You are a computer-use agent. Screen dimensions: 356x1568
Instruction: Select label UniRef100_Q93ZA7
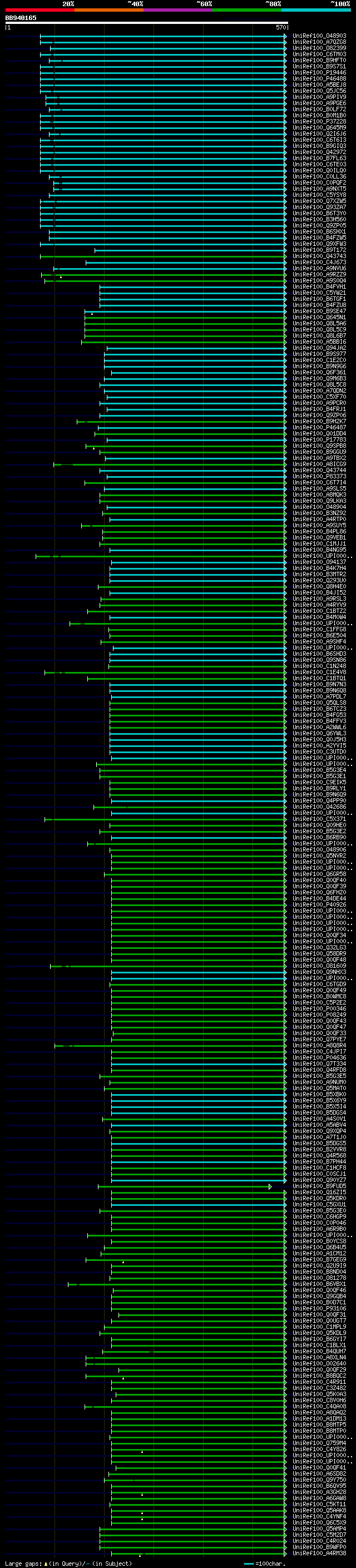pyautogui.click(x=319, y=207)
